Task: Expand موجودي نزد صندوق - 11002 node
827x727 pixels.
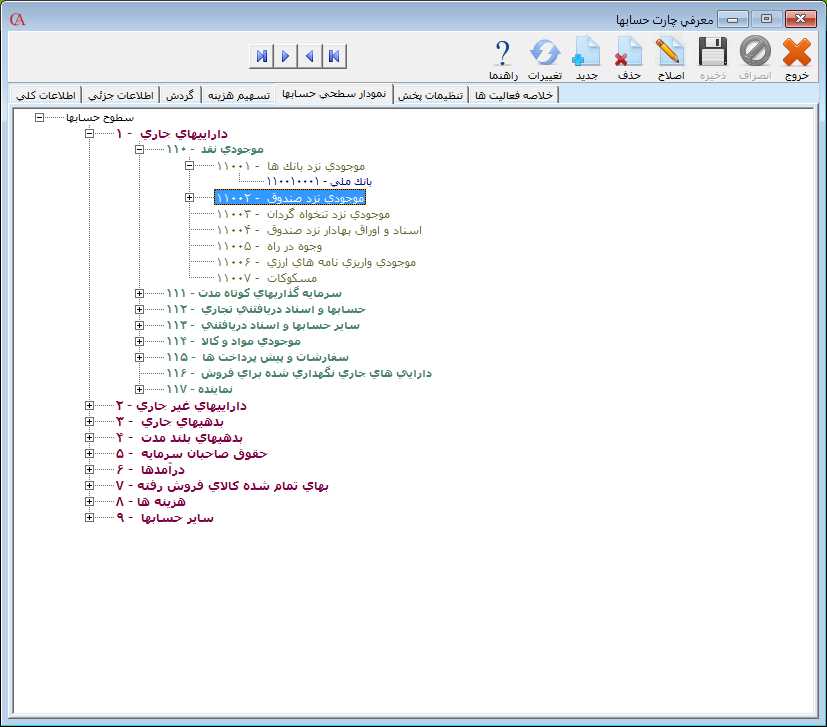Action: click(x=189, y=198)
